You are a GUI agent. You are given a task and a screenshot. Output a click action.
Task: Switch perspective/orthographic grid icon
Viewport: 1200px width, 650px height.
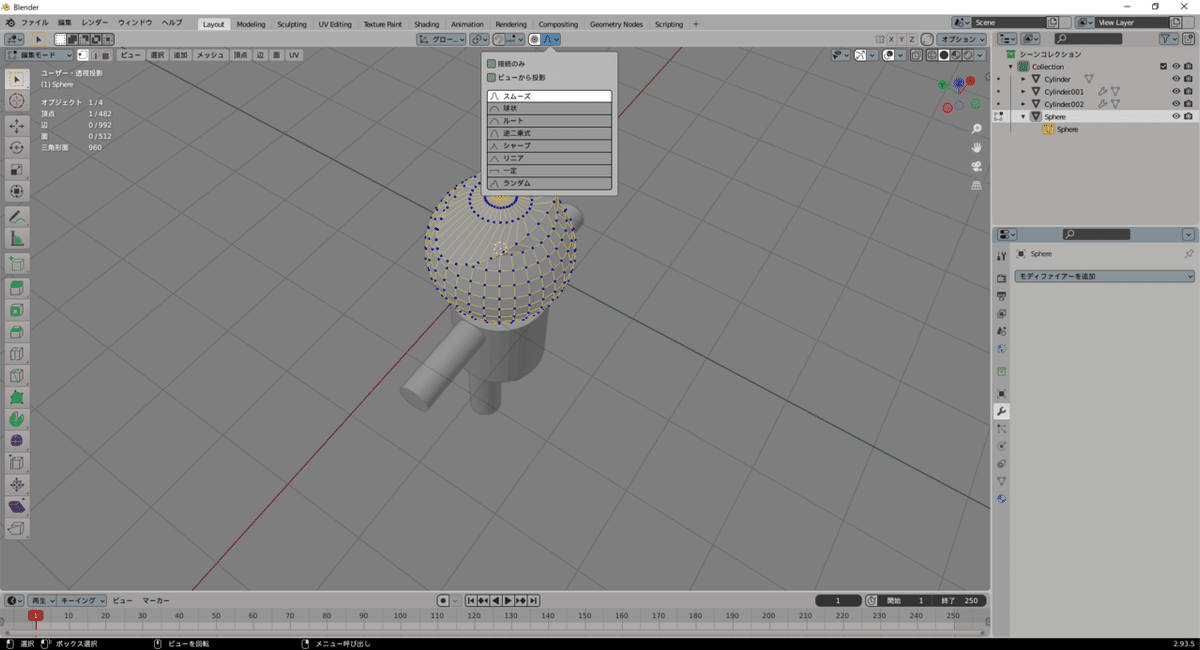point(977,186)
